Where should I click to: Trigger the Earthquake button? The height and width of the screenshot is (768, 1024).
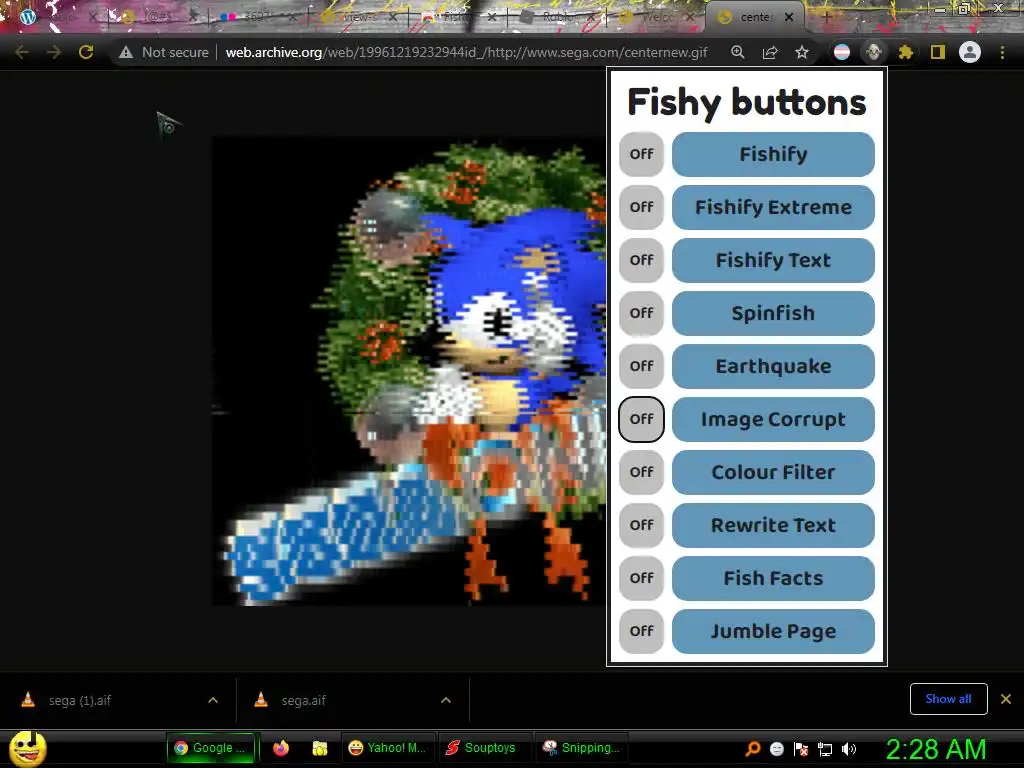point(773,366)
